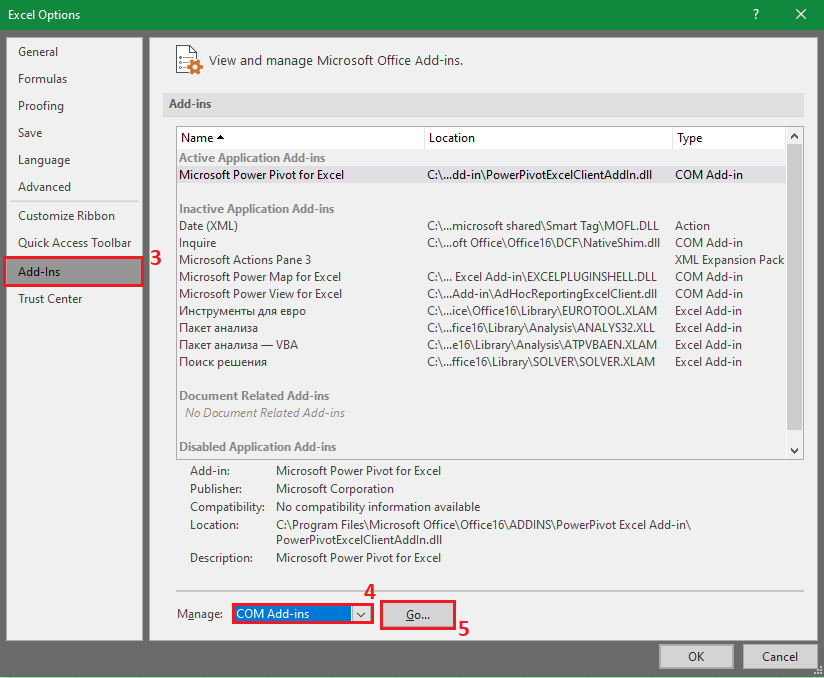Click the Go... button

pyautogui.click(x=418, y=615)
